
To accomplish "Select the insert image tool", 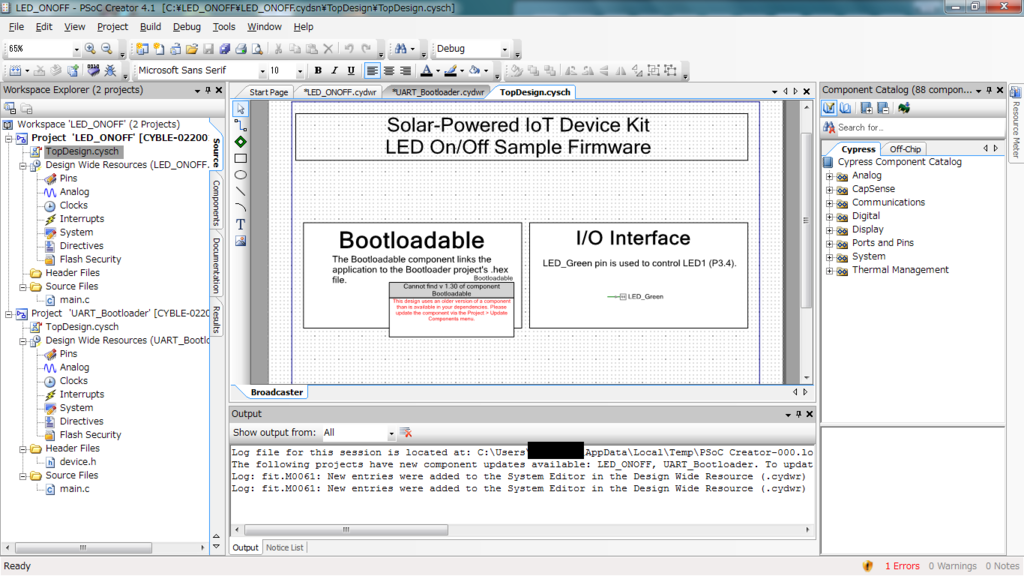I will pyautogui.click(x=240, y=241).
